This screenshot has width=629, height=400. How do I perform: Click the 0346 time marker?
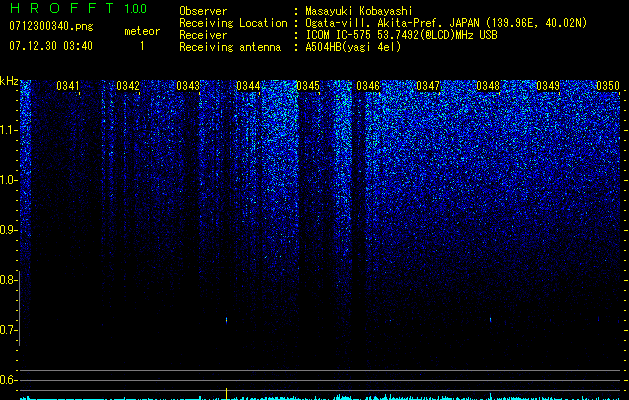coord(368,85)
